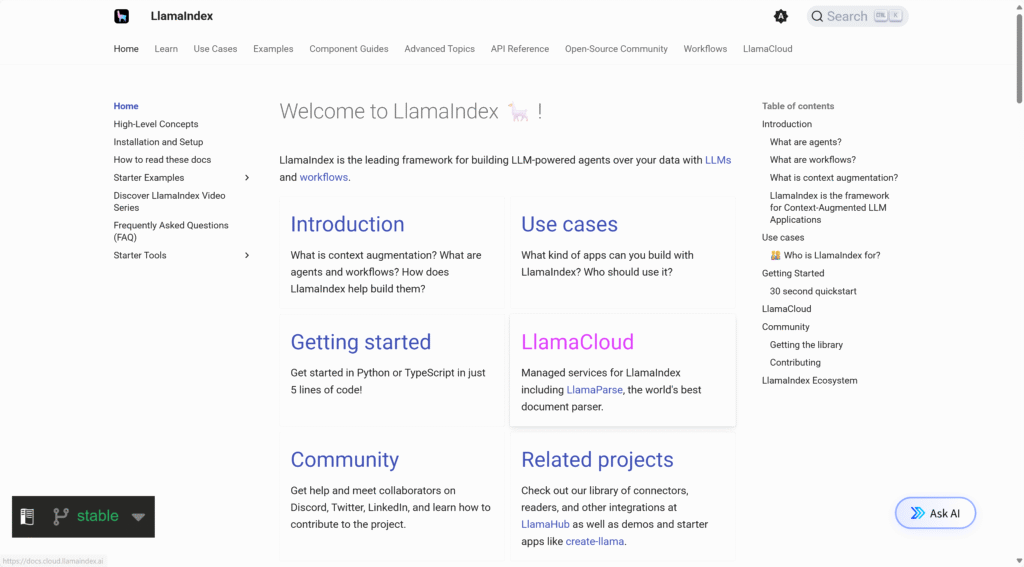Click the LlamaParse link
This screenshot has height=567, width=1024.
tap(594, 390)
